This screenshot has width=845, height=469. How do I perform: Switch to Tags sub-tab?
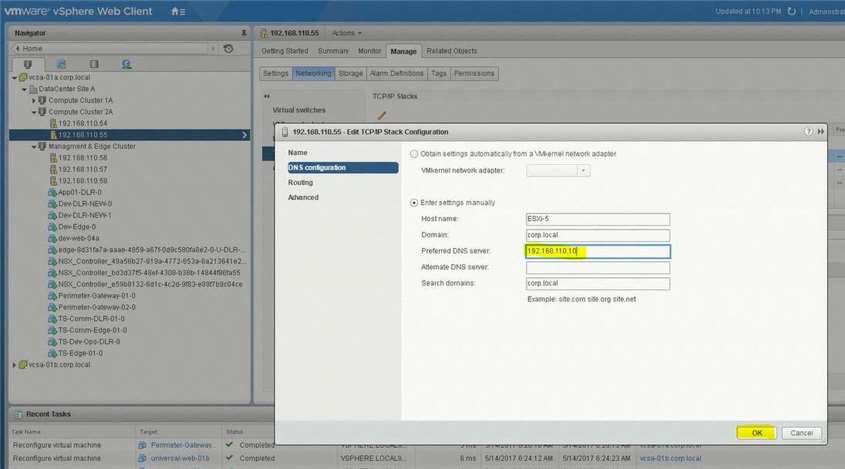(439, 73)
